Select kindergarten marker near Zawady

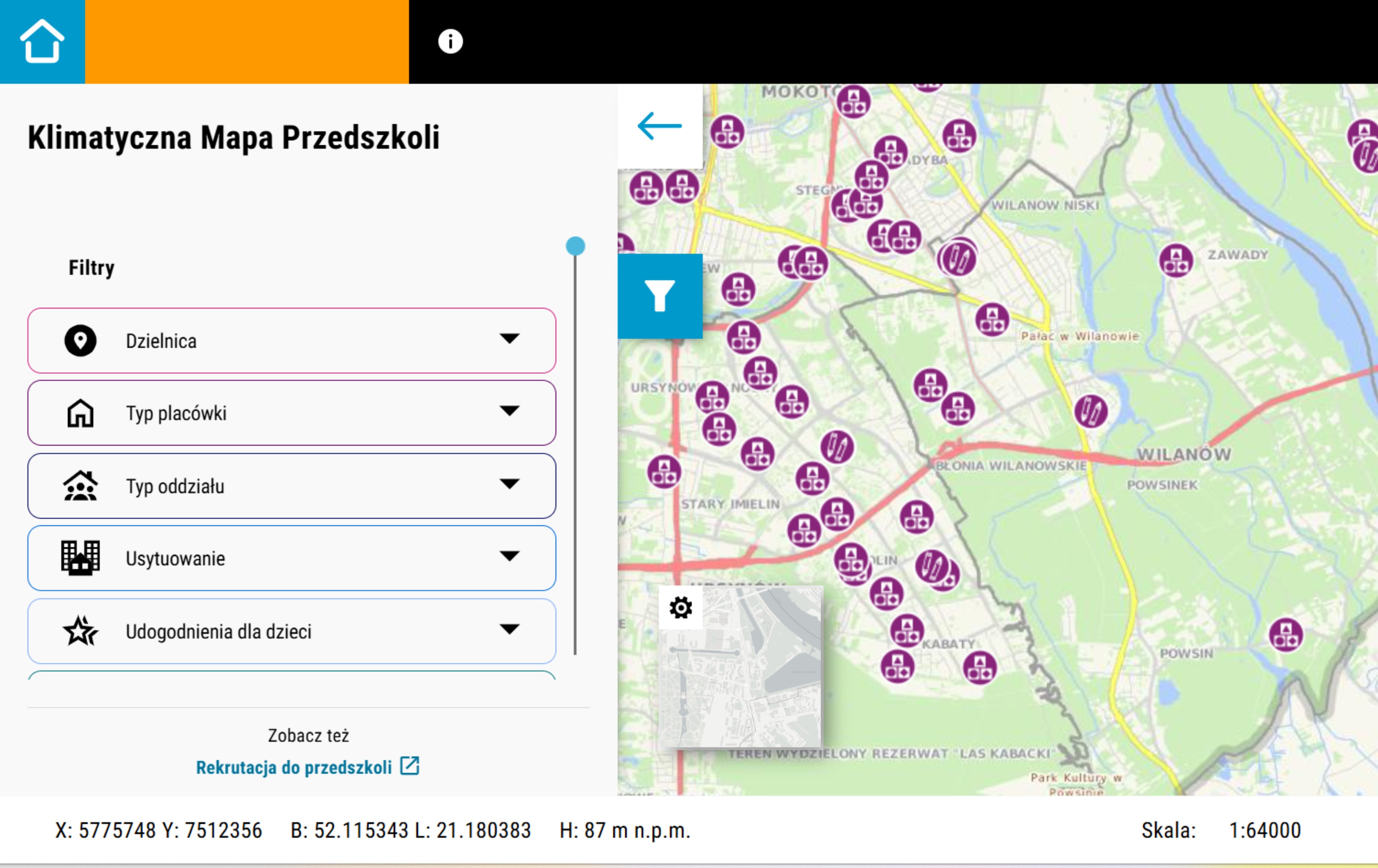pos(1176,261)
